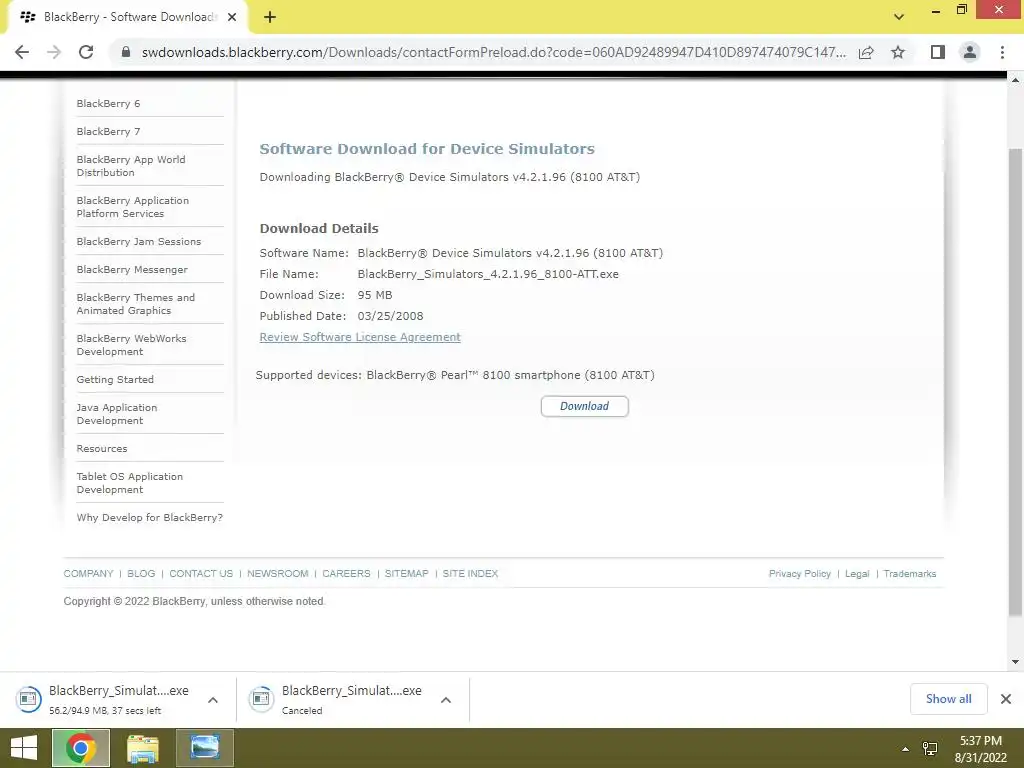The width and height of the screenshot is (1024, 768).
Task: Open the COMPANY footer link
Action: click(88, 573)
